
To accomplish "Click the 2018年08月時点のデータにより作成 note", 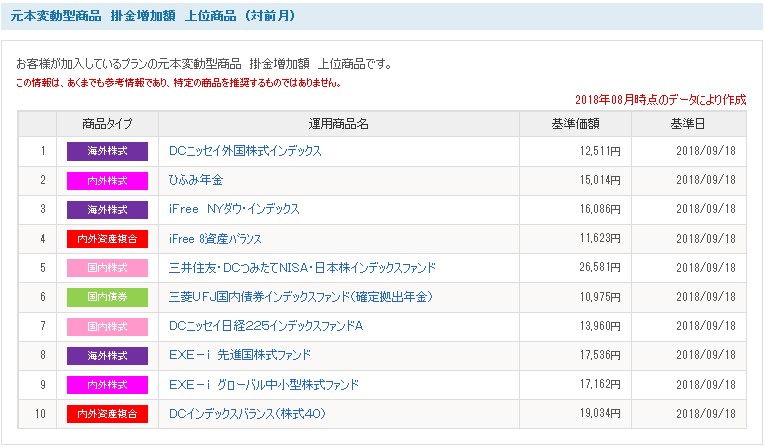I will click(661, 100).
